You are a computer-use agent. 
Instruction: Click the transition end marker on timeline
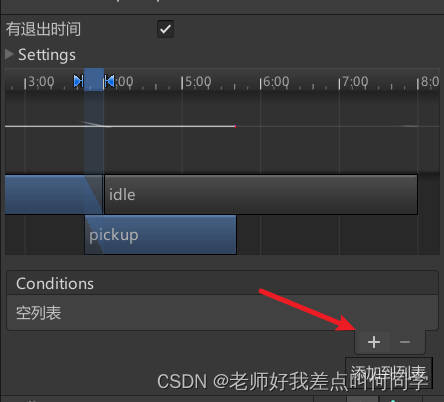[x=109, y=81]
